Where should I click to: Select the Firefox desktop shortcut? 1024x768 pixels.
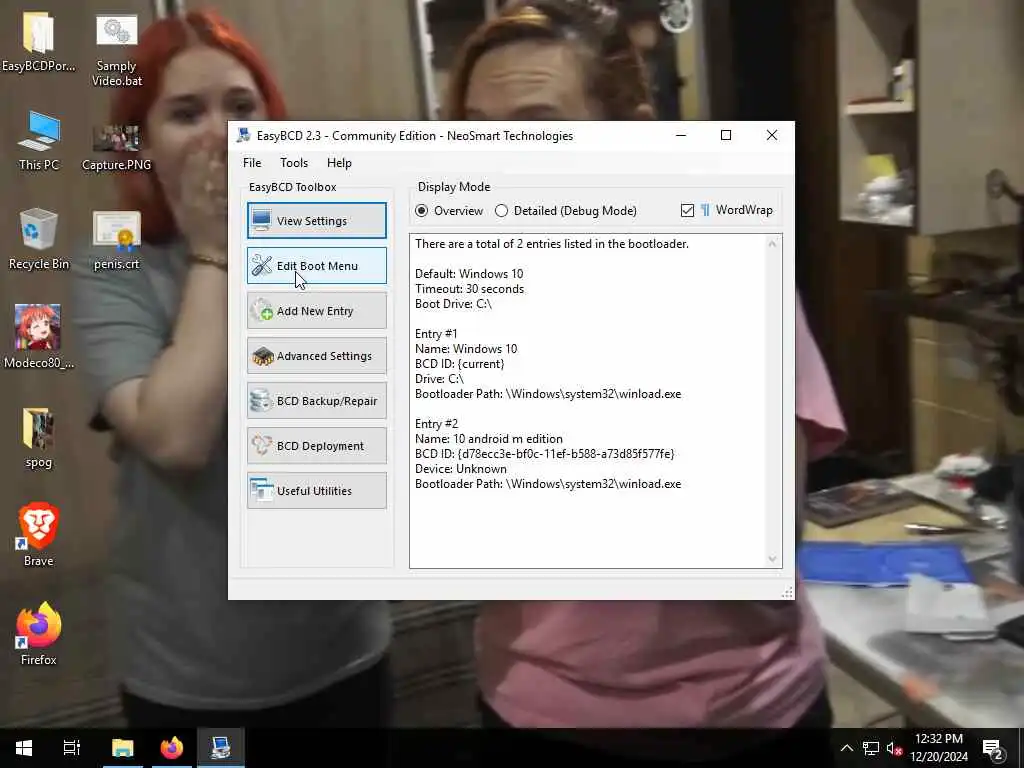39,633
